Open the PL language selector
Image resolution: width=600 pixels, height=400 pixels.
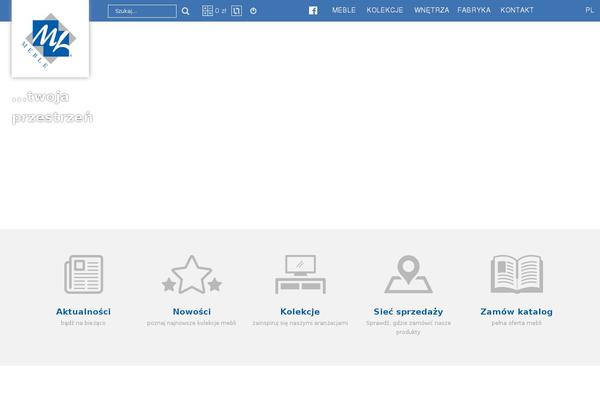pos(589,10)
